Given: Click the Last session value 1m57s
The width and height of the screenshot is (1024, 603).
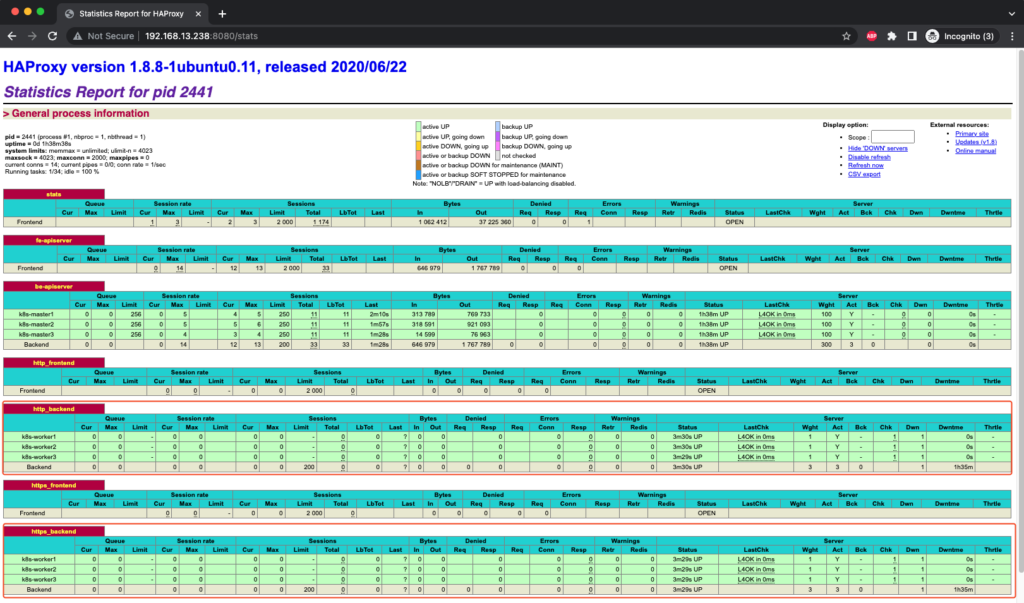Looking at the screenshot, I should pyautogui.click(x=379, y=324).
